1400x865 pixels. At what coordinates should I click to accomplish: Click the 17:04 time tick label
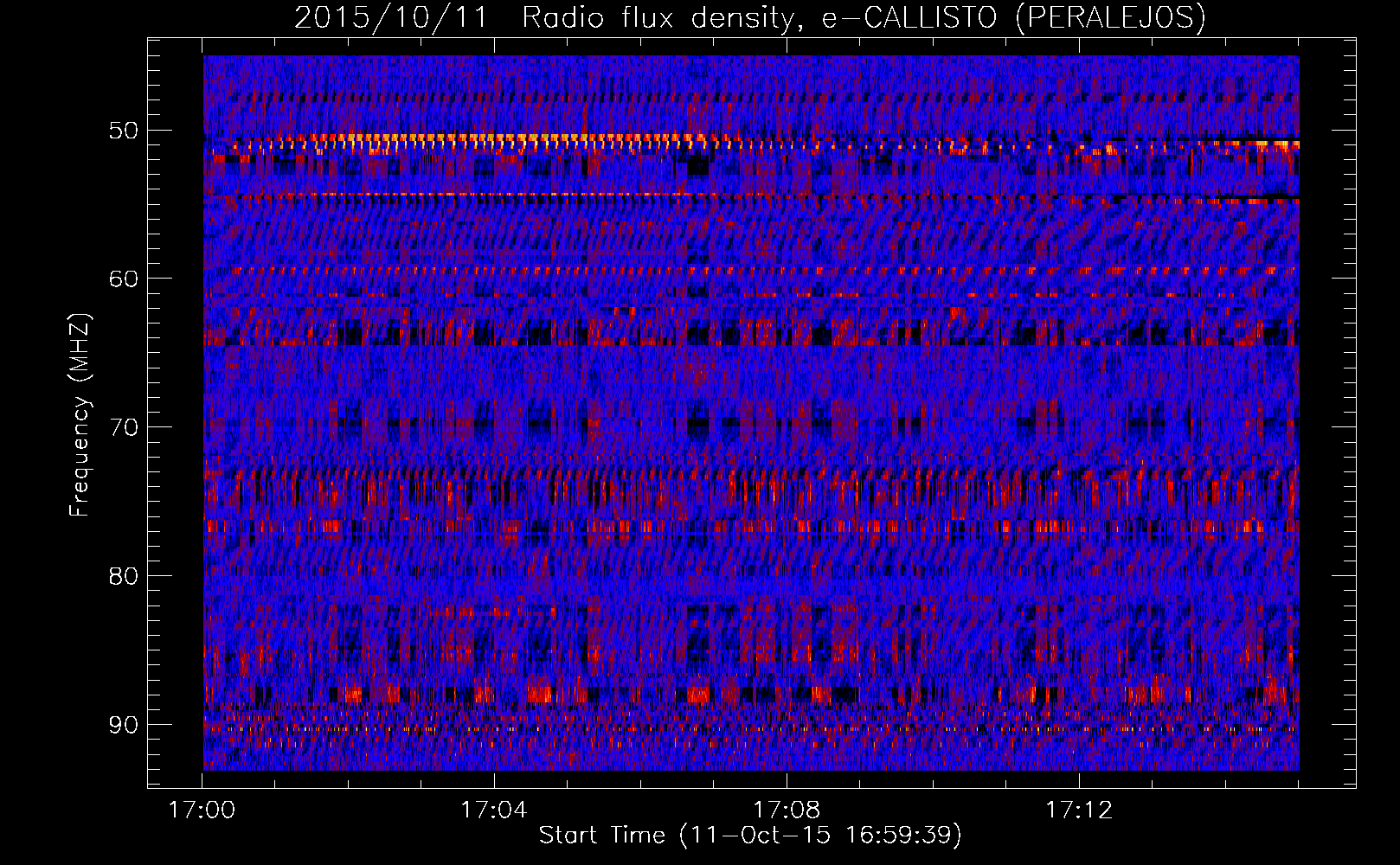tap(494, 811)
